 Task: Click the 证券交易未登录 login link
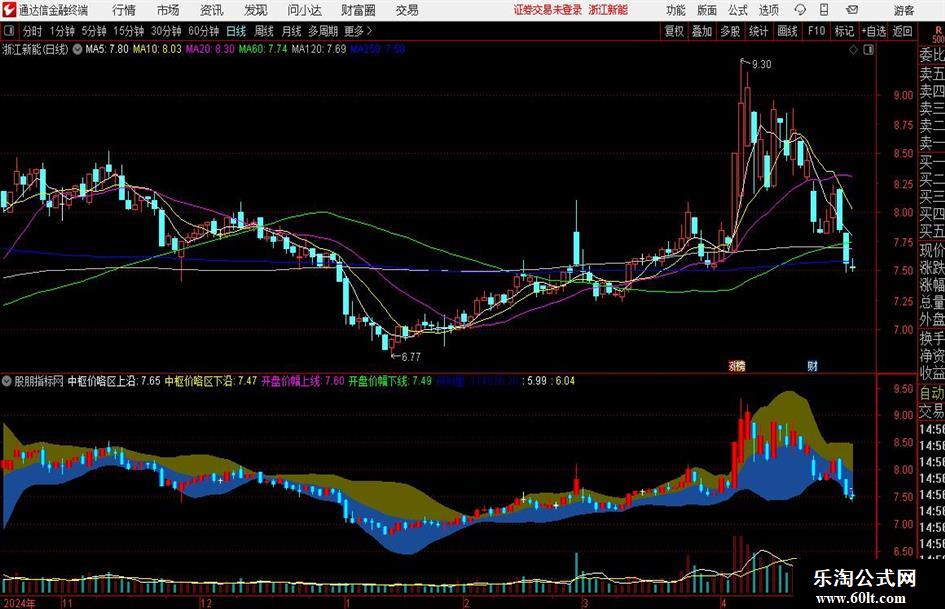coord(548,10)
